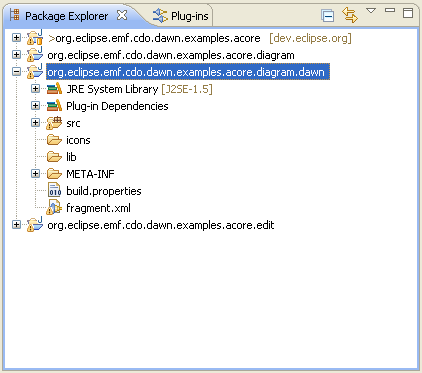Select the JRE System Library entry
Screen dimensions: 422x373
(x=112, y=89)
